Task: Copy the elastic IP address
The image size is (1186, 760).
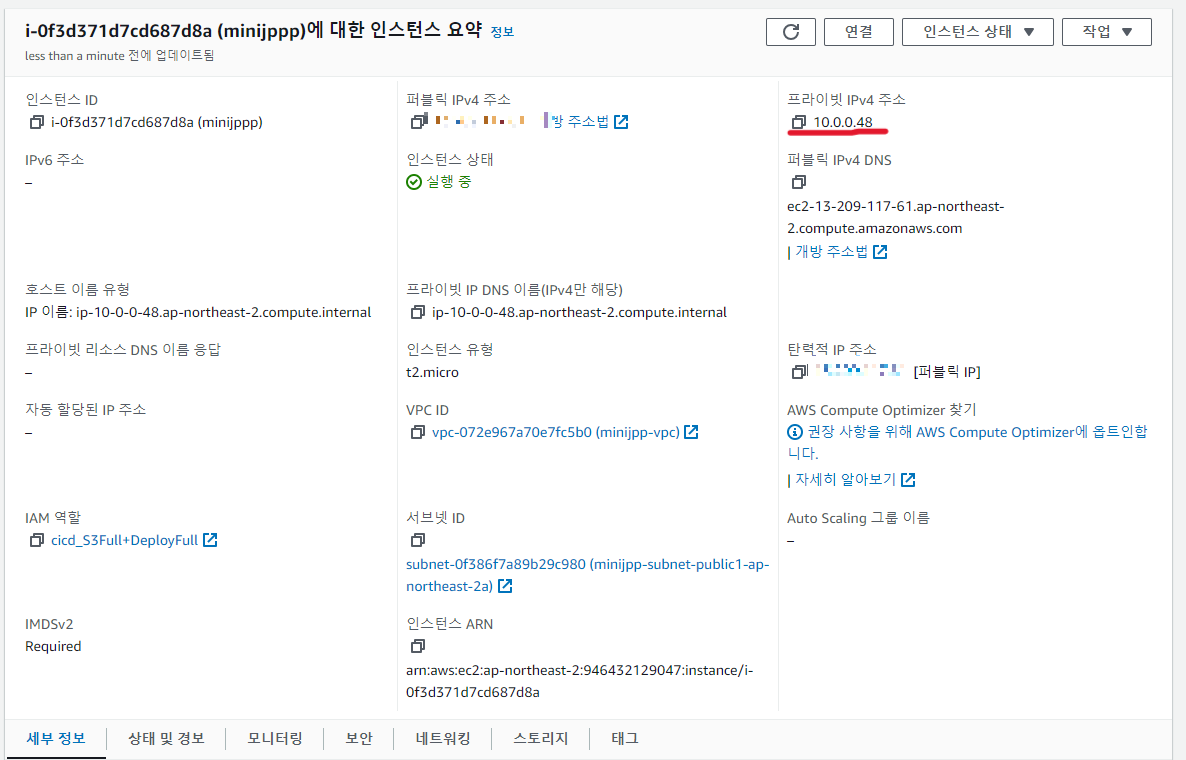Action: pos(799,371)
